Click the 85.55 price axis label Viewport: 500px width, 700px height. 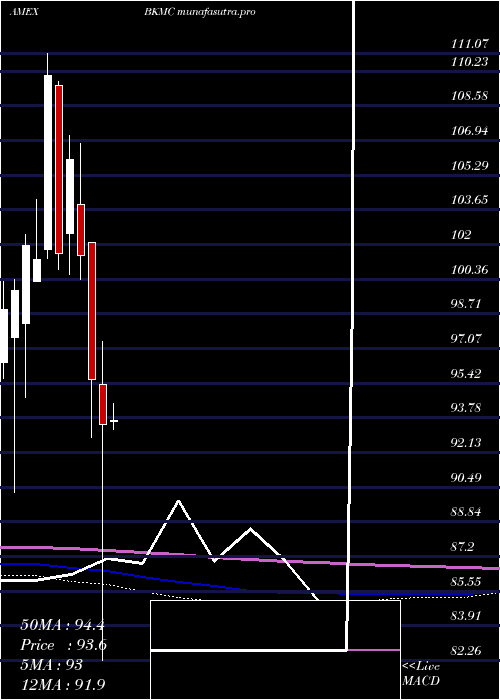[x=467, y=581]
